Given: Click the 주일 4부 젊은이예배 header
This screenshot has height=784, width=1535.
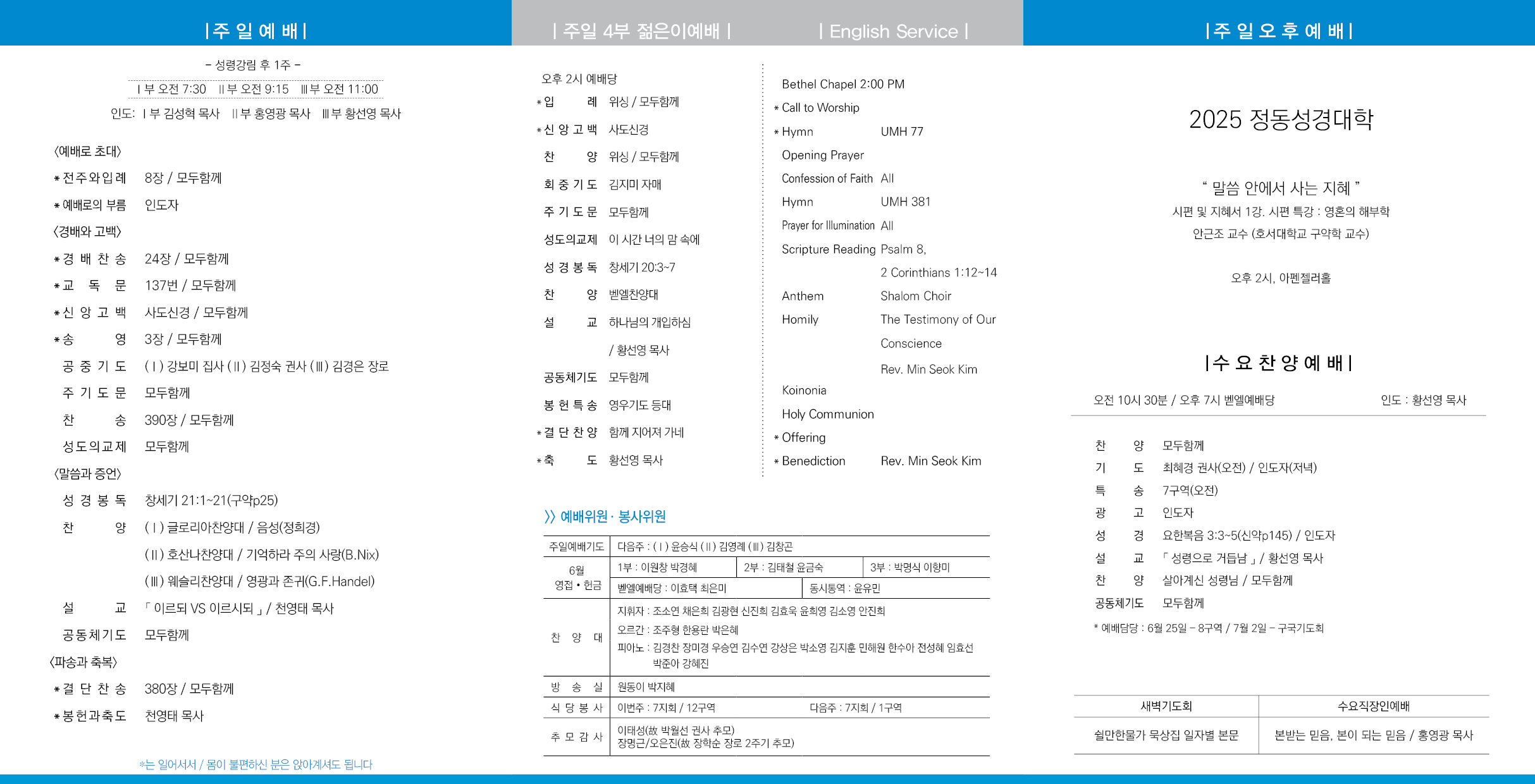Looking at the screenshot, I should tap(641, 30).
